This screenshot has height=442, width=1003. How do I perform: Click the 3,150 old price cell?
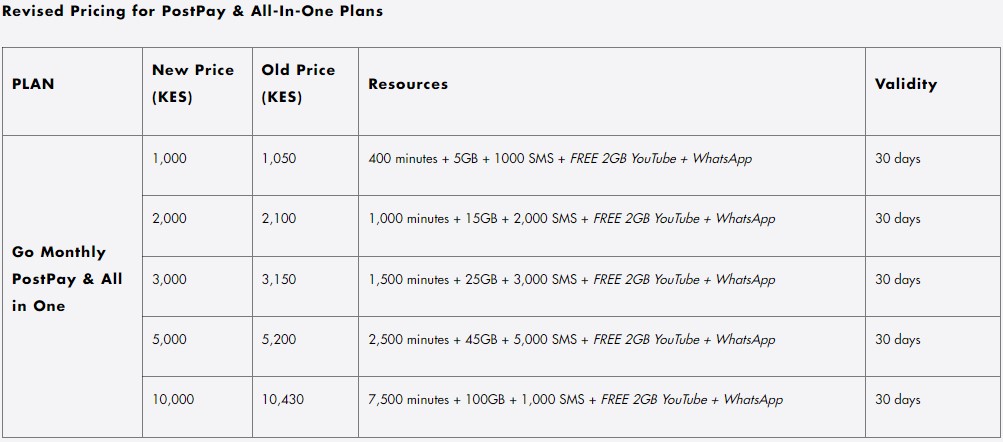click(x=279, y=280)
